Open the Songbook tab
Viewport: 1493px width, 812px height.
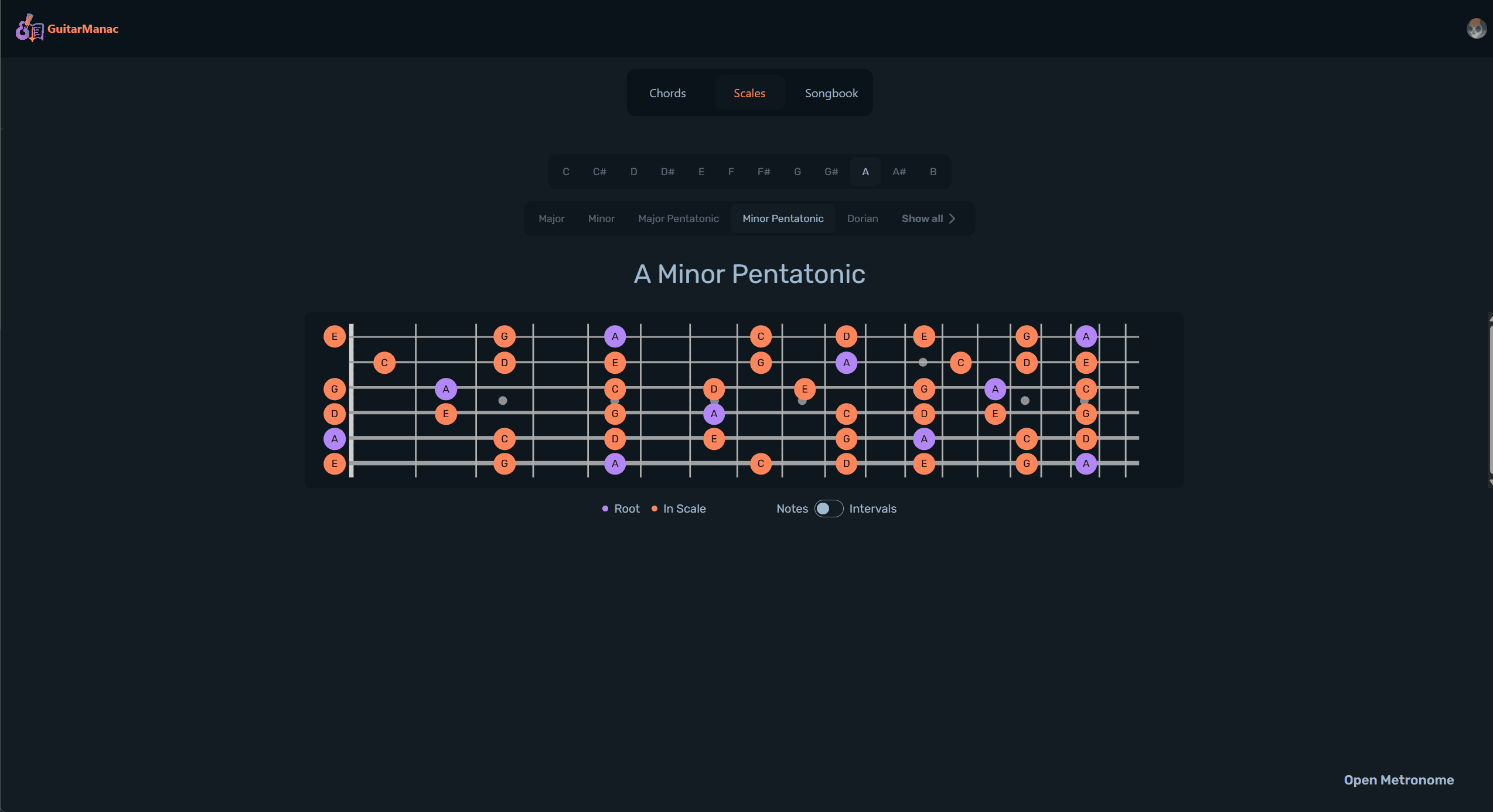click(831, 93)
